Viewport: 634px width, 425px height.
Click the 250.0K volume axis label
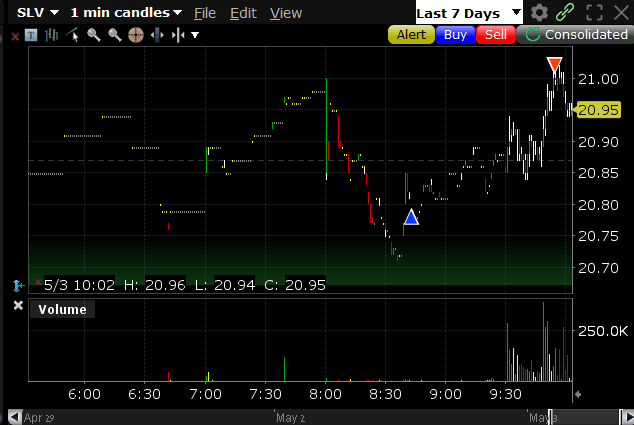(x=602, y=331)
